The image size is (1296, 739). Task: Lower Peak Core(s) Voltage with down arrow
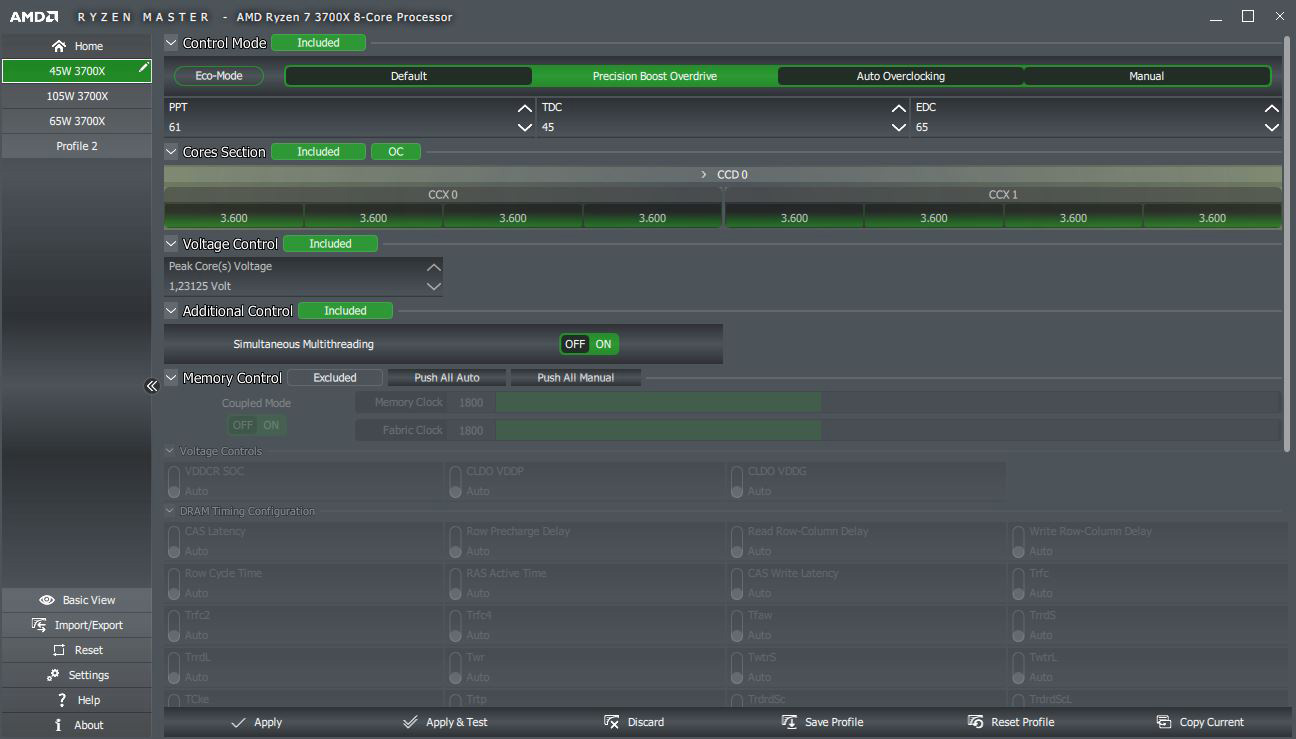point(433,286)
